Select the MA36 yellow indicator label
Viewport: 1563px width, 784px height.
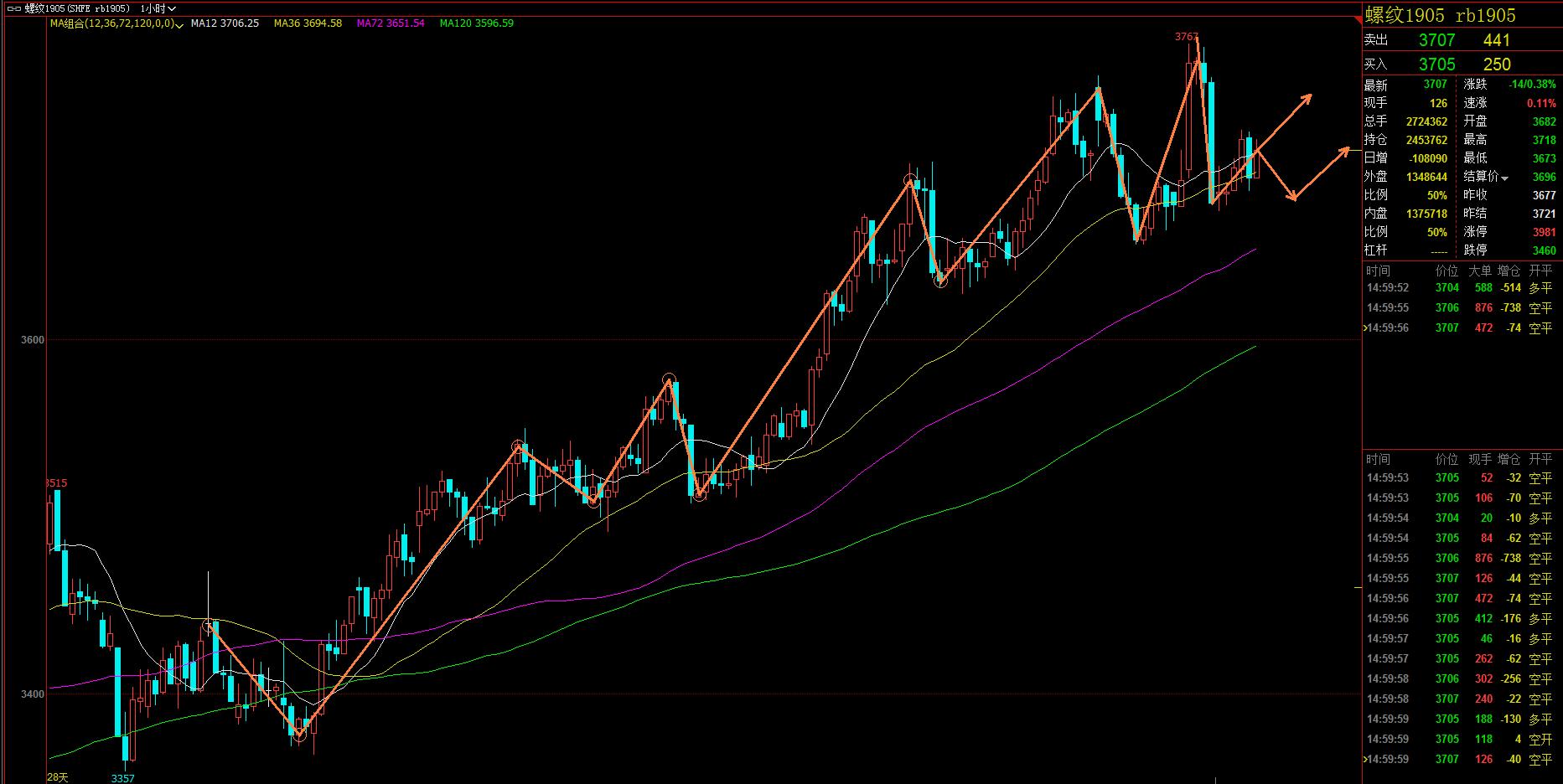(308, 23)
